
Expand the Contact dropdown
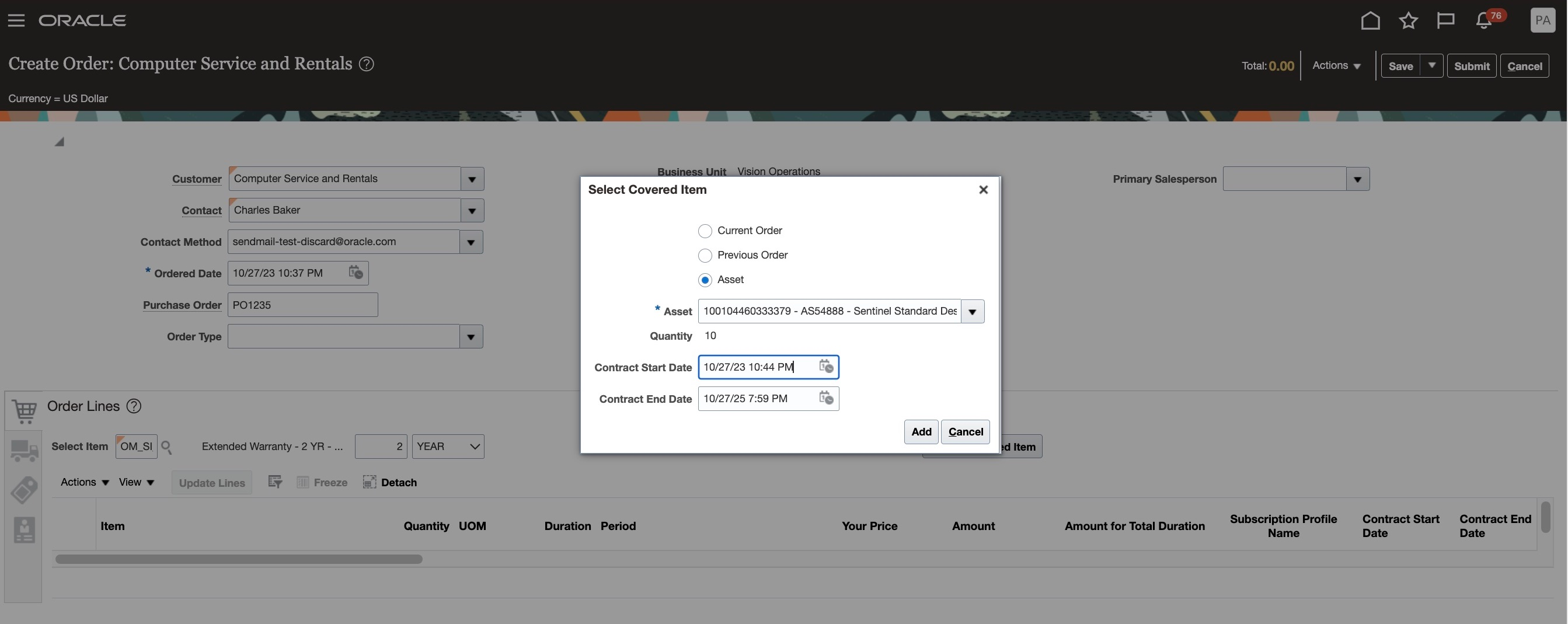click(472, 211)
